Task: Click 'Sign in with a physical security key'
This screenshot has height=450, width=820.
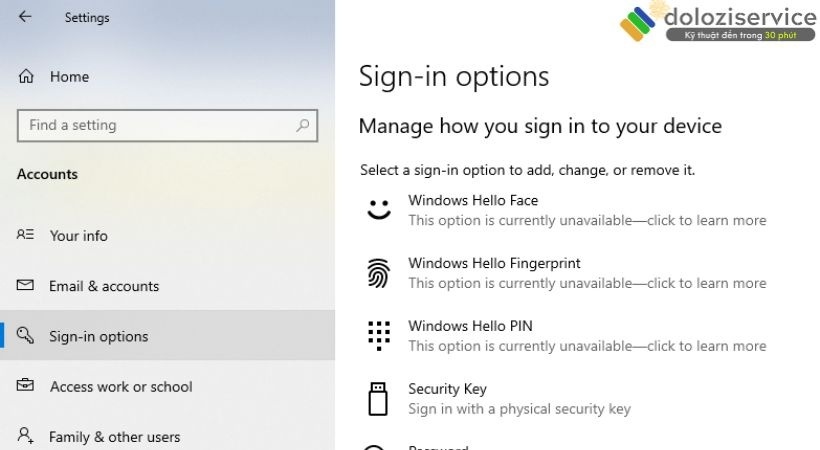Action: [x=519, y=409]
